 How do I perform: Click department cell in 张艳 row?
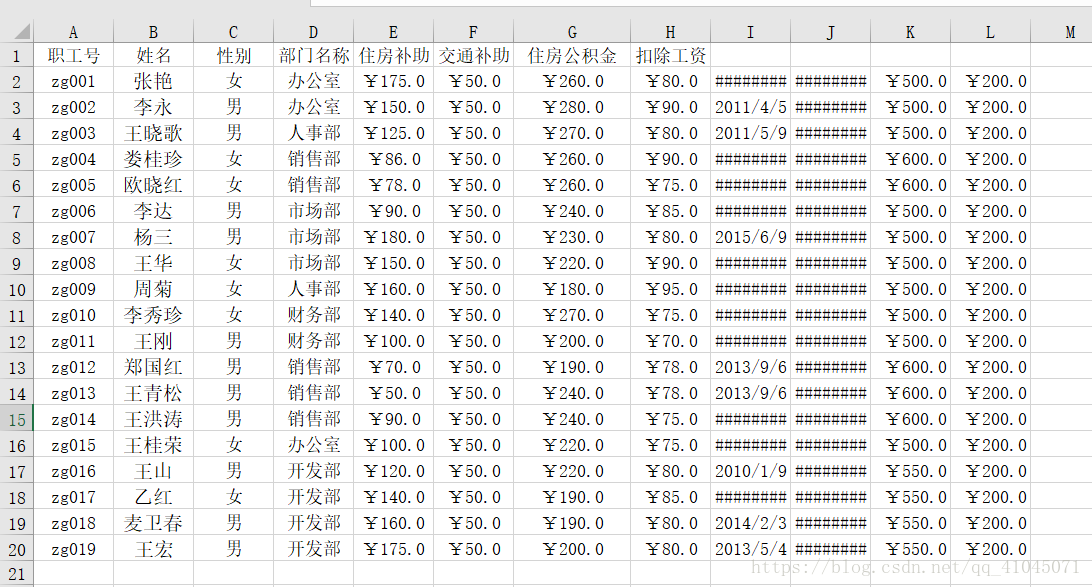click(x=313, y=81)
